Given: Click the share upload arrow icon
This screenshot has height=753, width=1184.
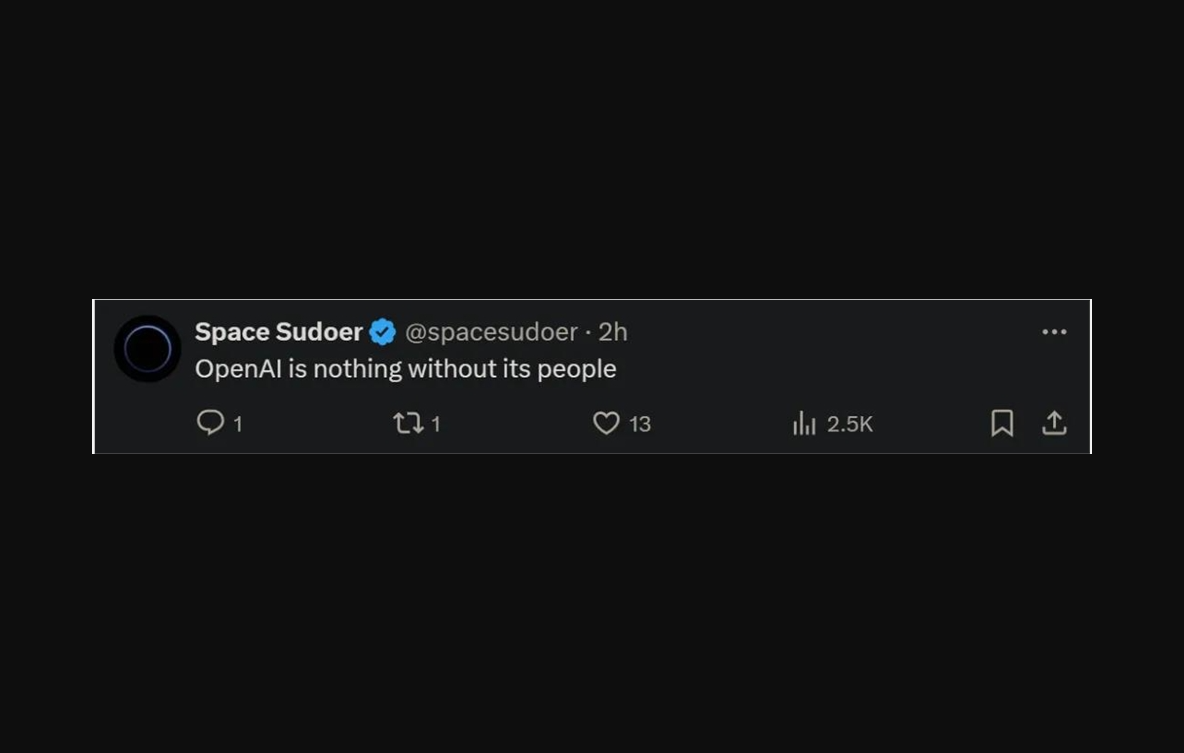Looking at the screenshot, I should tap(1054, 424).
